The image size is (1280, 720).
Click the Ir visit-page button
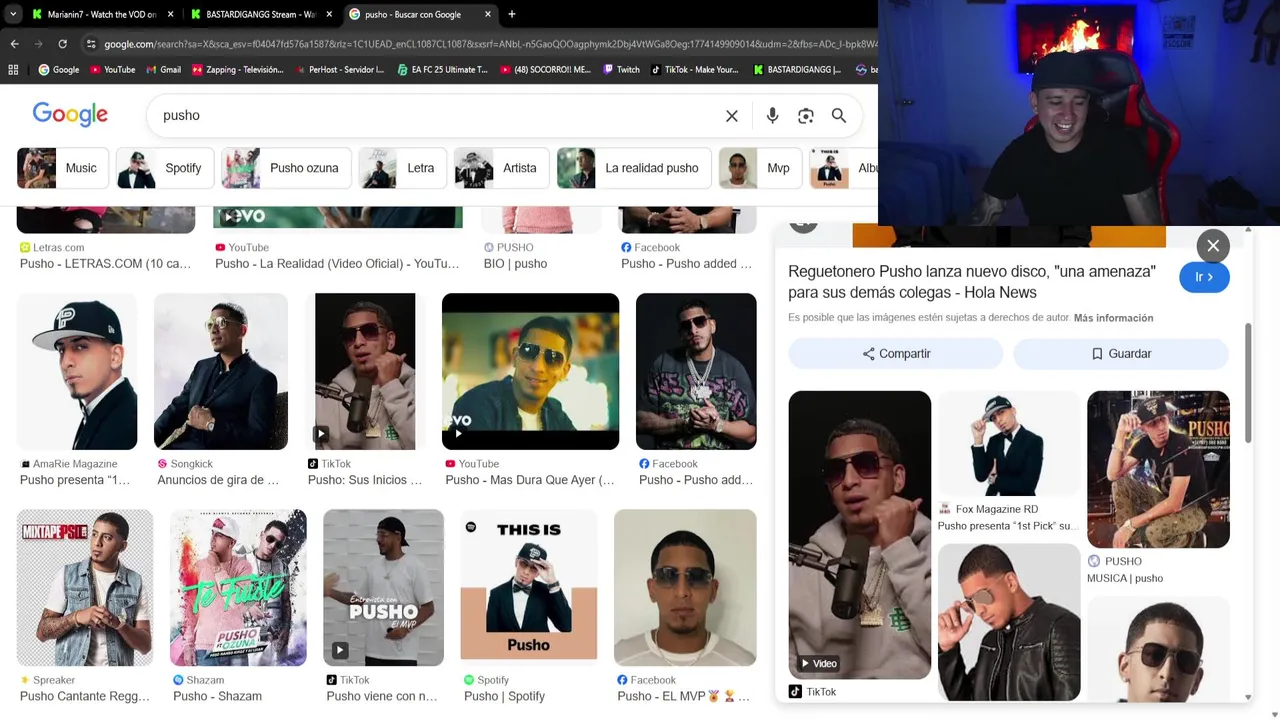tap(1204, 277)
